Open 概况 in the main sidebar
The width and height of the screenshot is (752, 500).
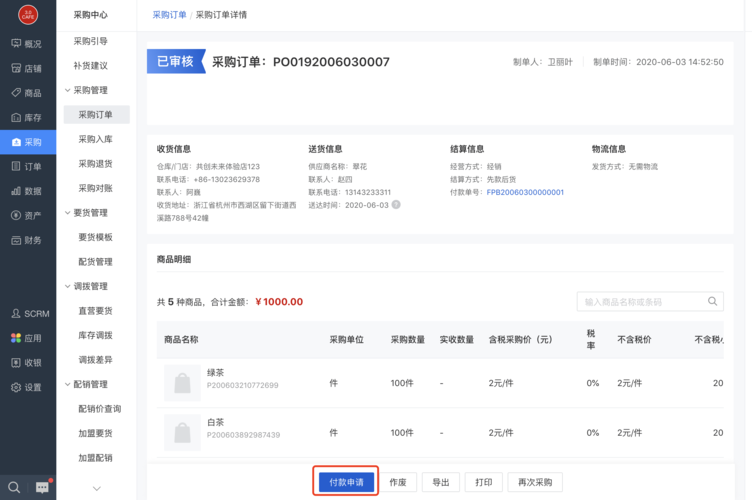coord(27,44)
